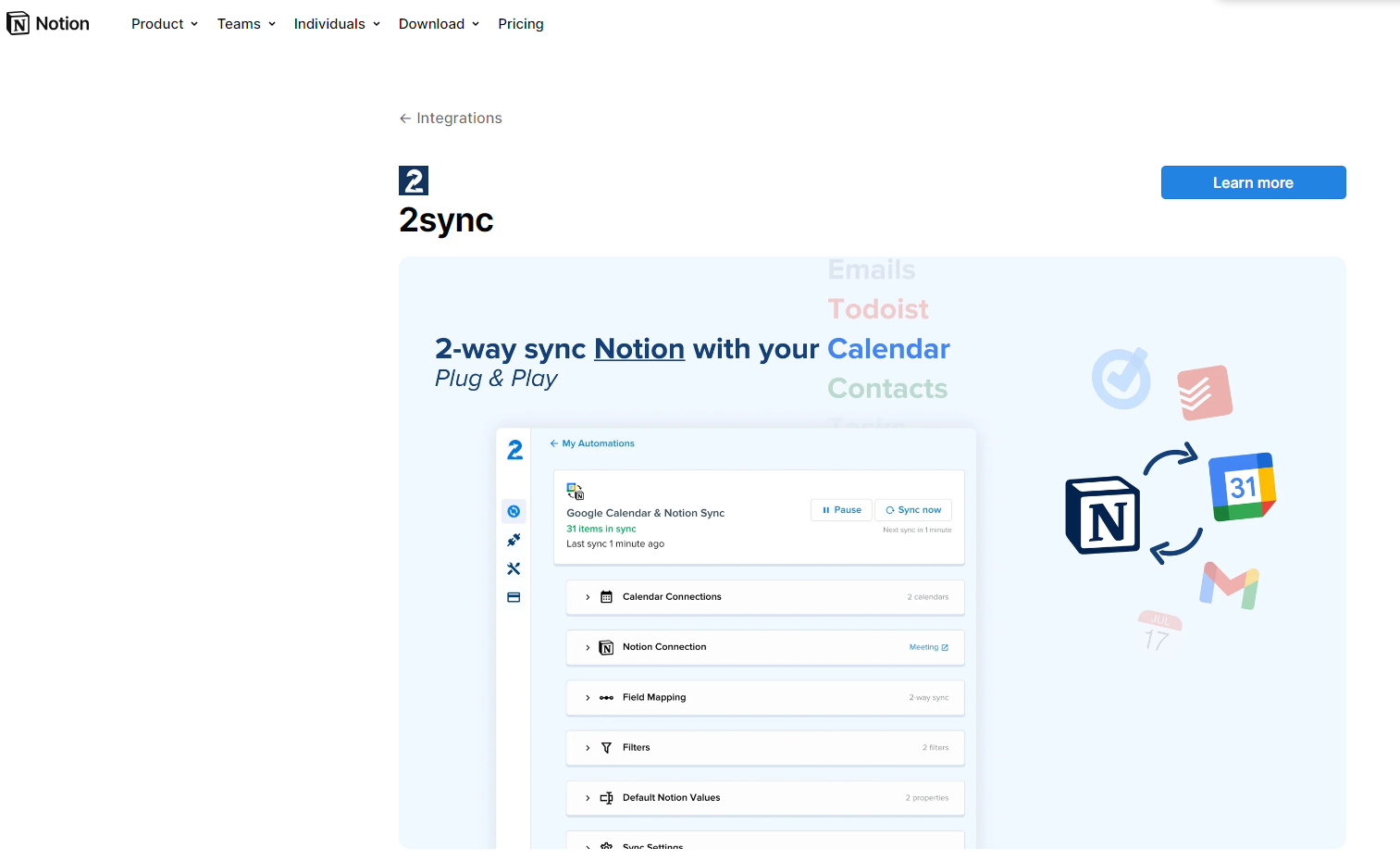Go to the Pricing page
The height and width of the screenshot is (861, 1400).
521,24
